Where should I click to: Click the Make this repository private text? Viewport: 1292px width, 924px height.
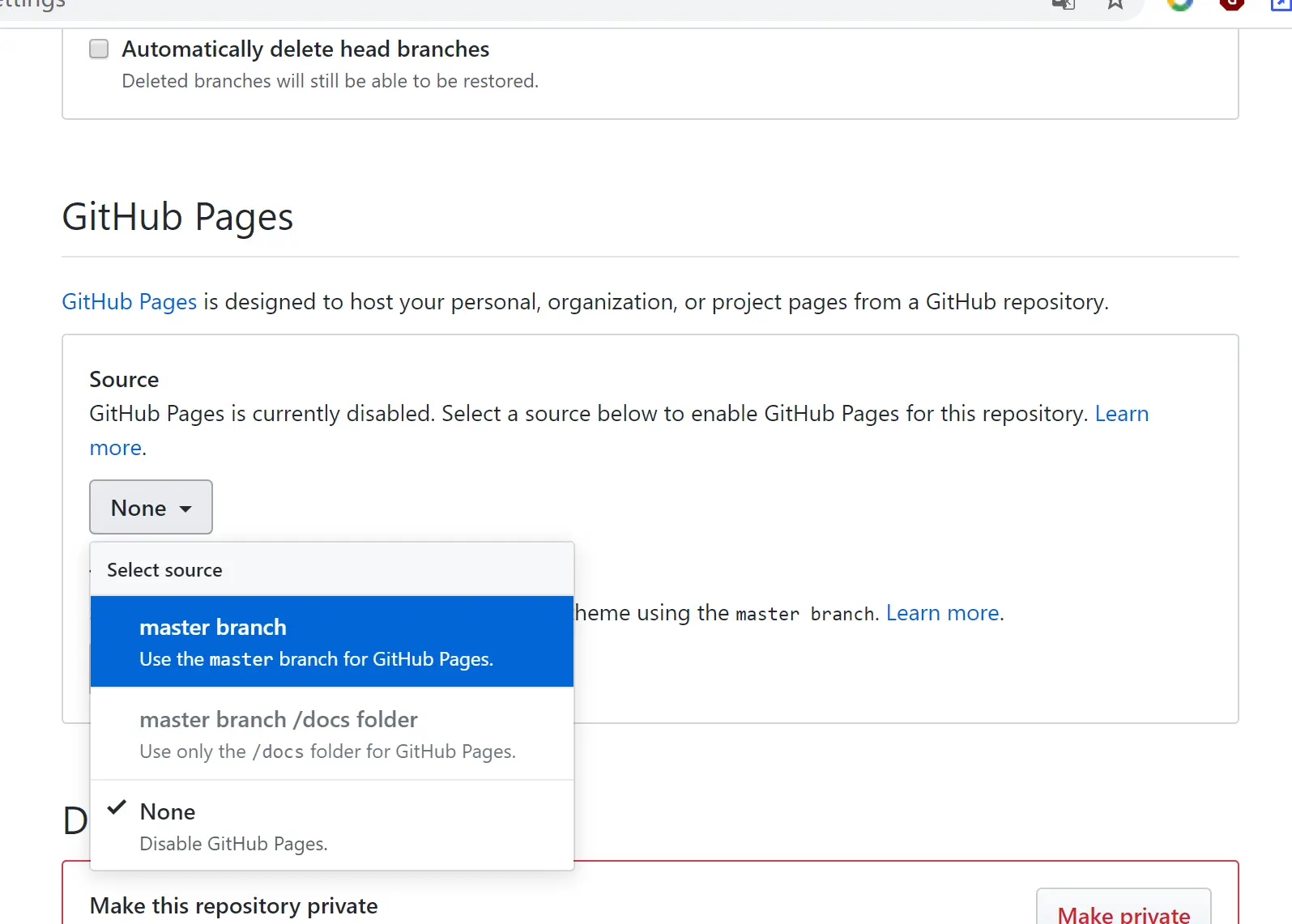tap(233, 905)
